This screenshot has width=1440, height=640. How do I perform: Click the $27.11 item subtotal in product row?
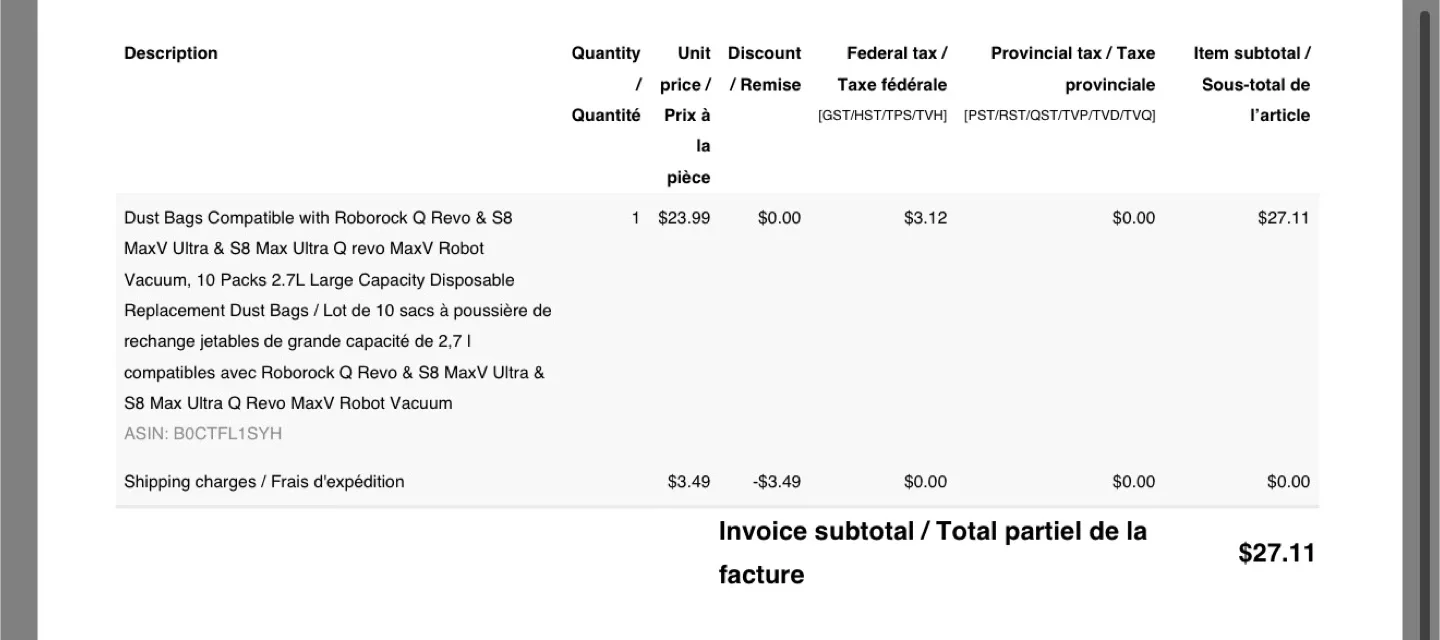tap(1283, 218)
